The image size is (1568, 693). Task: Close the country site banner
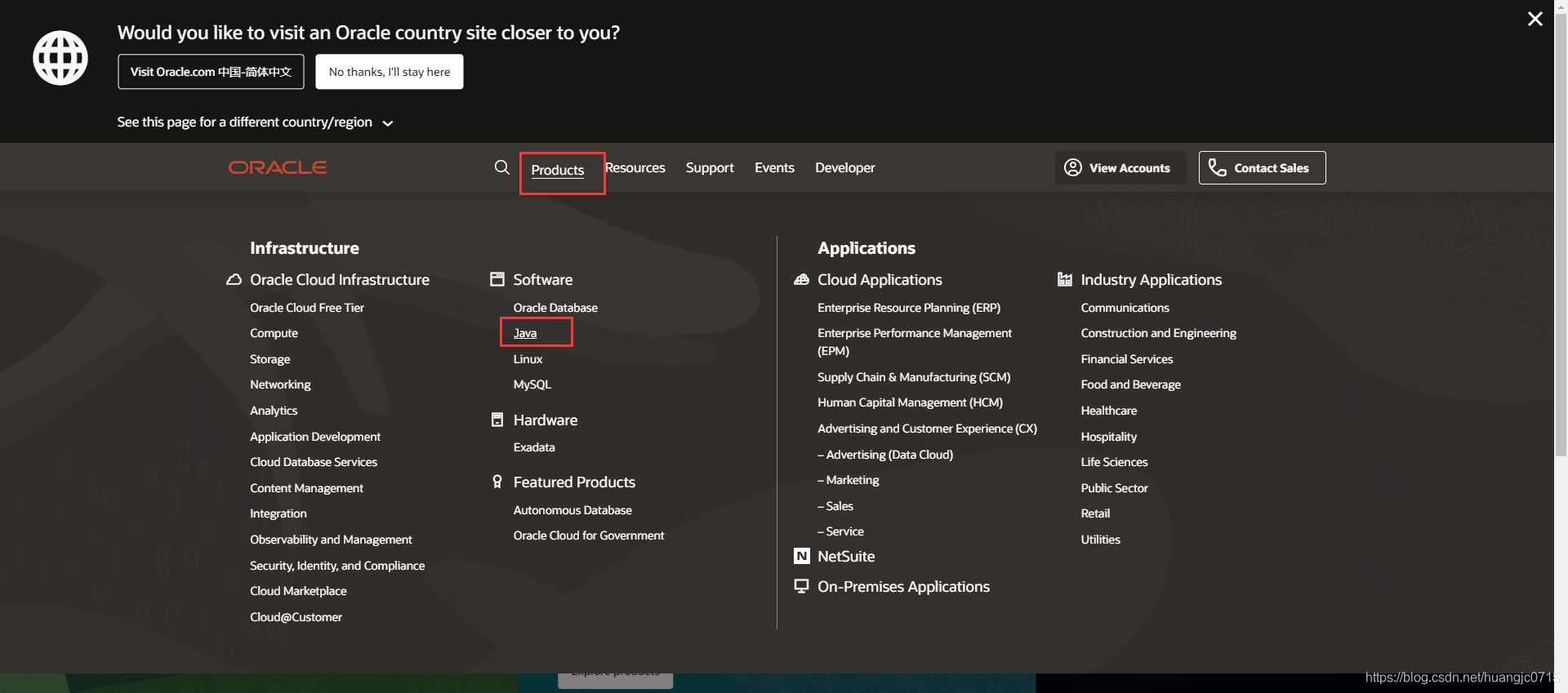tap(1535, 19)
